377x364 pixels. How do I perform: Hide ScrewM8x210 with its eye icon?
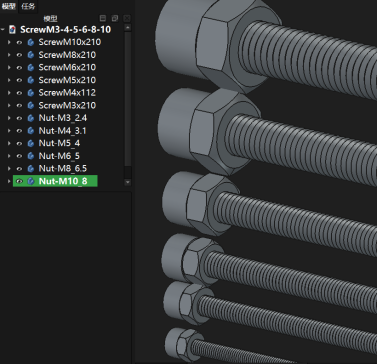click(19, 55)
